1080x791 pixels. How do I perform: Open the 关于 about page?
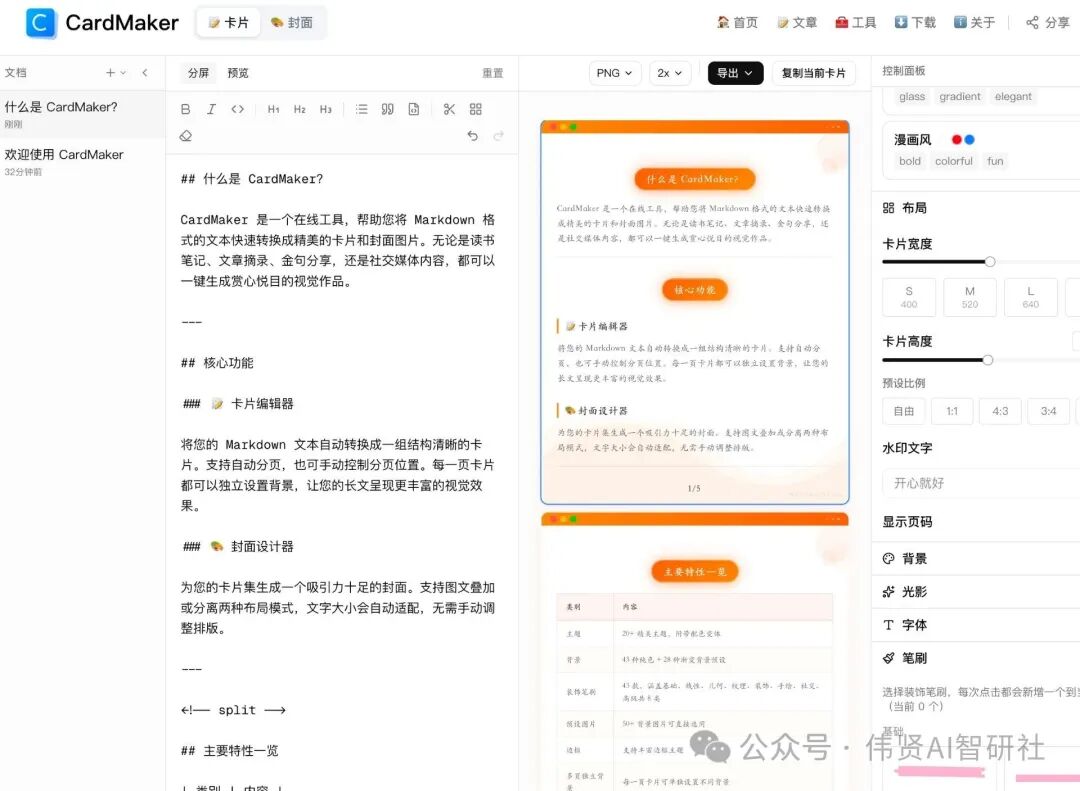(975, 23)
